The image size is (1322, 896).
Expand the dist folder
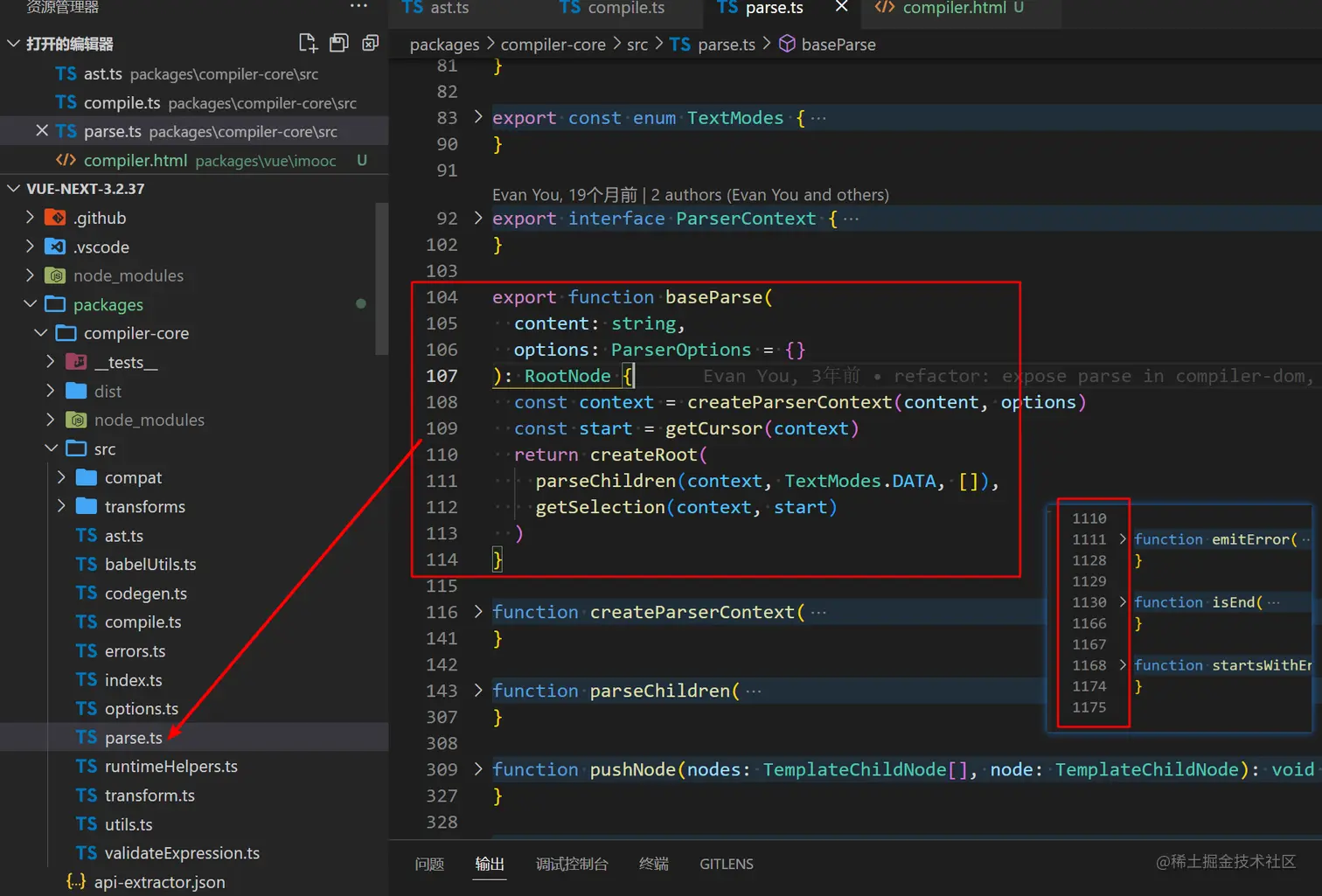tap(51, 391)
